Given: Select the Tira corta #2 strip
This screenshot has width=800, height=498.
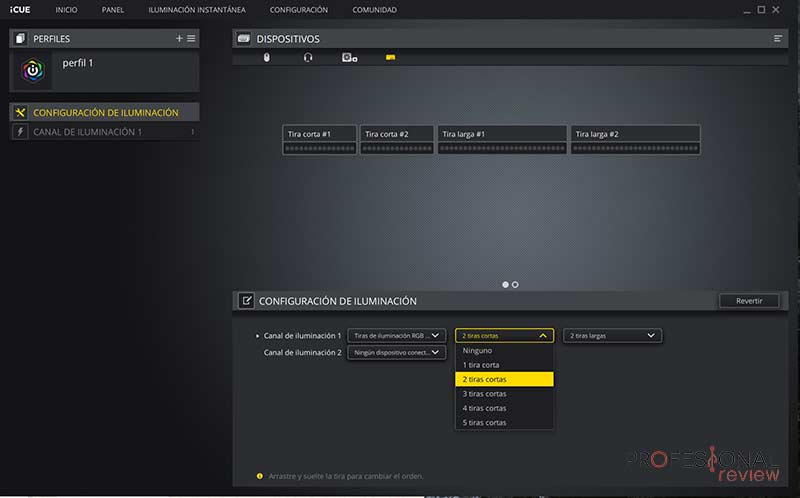Looking at the screenshot, I should pos(397,140).
